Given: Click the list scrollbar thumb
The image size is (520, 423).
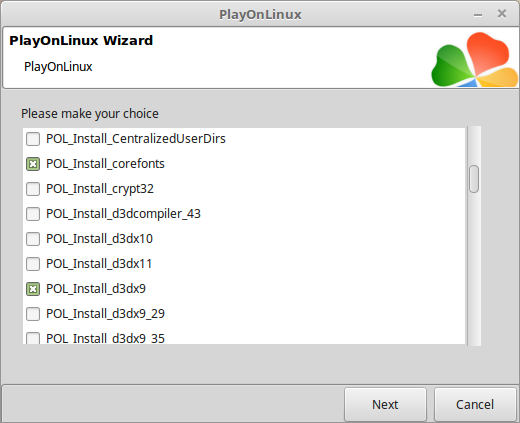Looking at the screenshot, I should pos(474,179).
